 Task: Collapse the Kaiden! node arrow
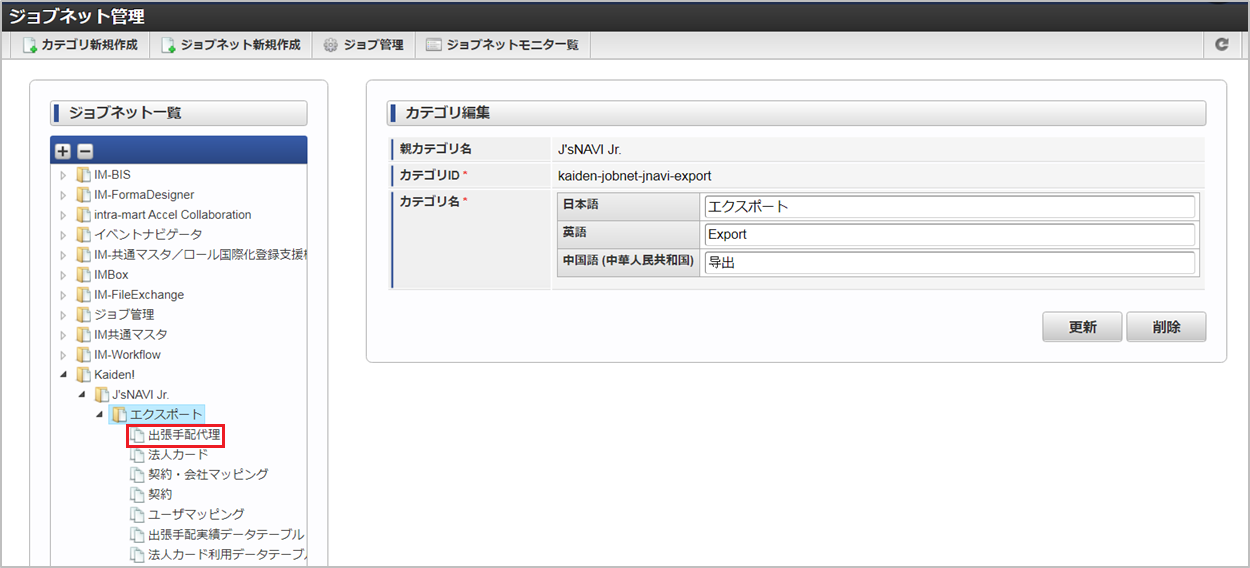64,375
